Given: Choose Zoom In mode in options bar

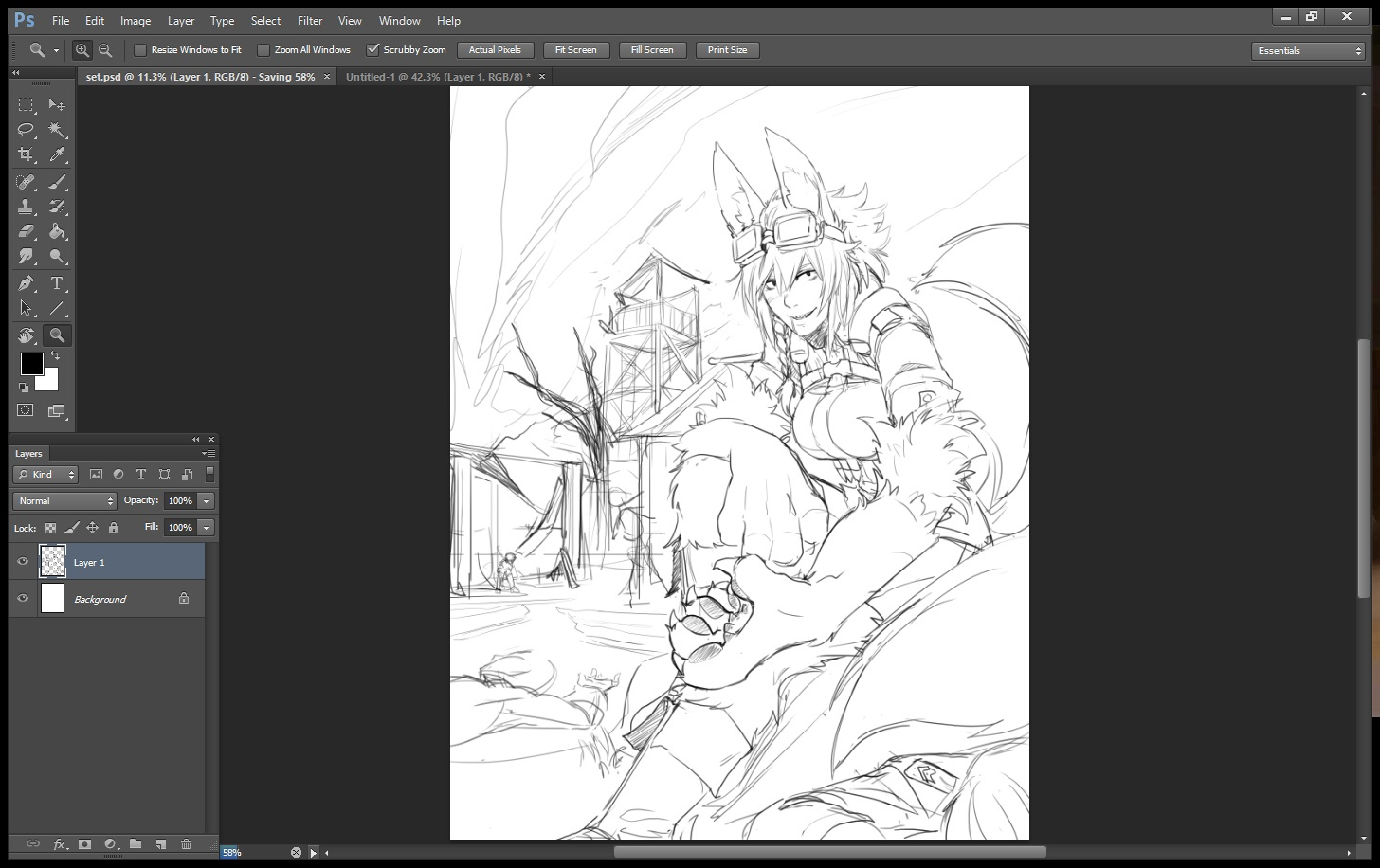Looking at the screenshot, I should click(82, 50).
